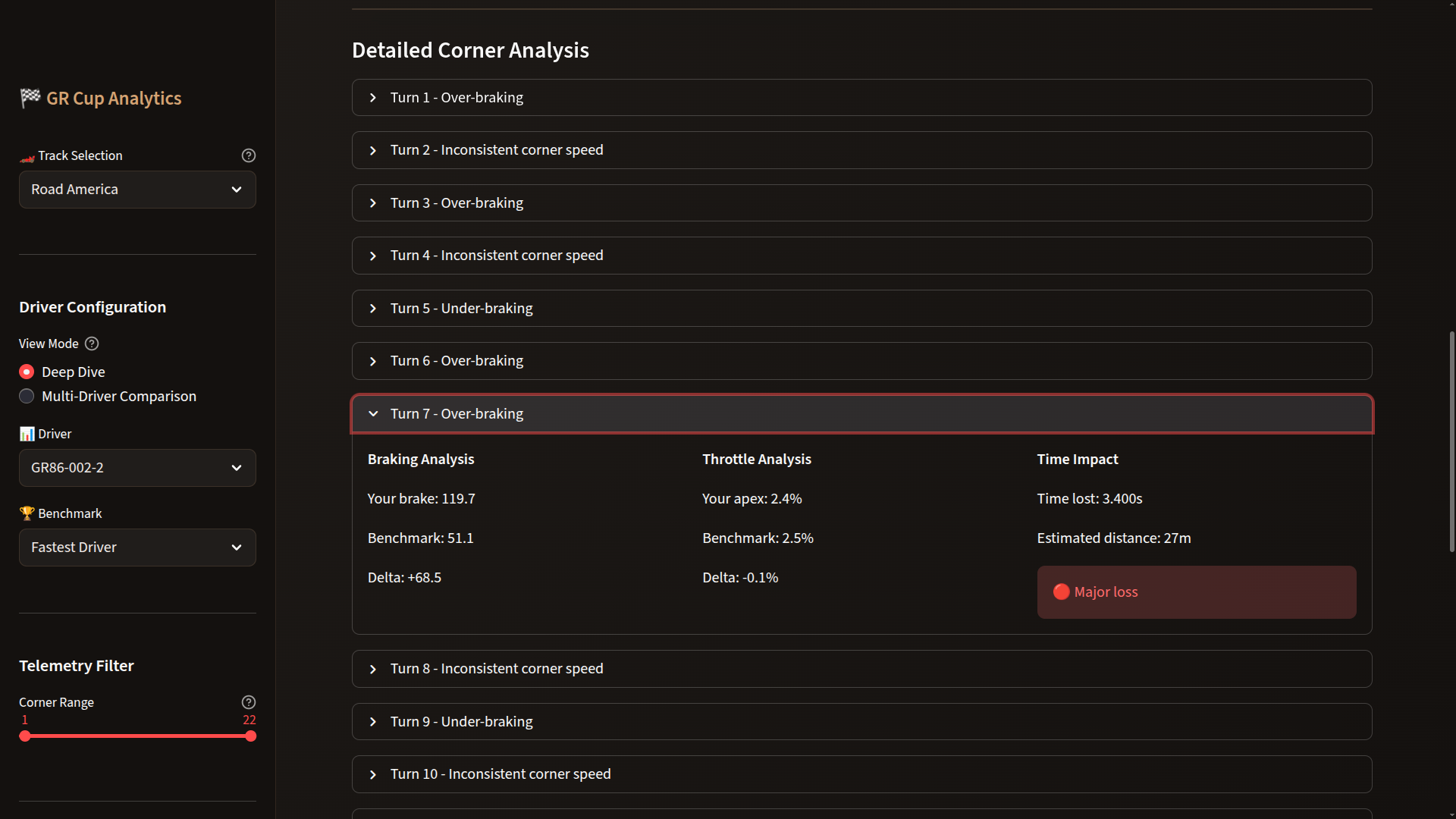Select the Deep Dive radio button
Viewport: 1456px width, 819px height.
[x=27, y=372]
